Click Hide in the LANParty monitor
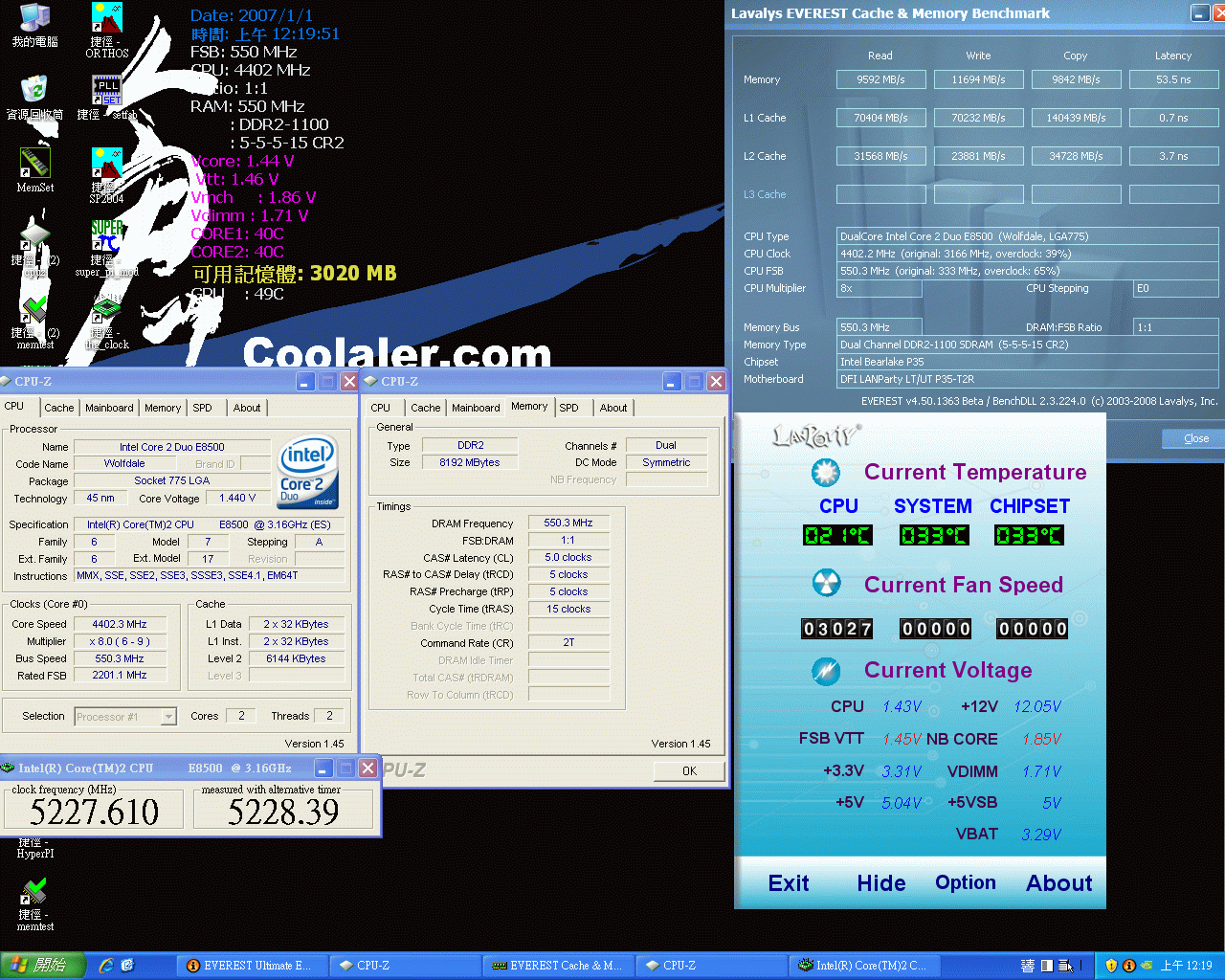The image size is (1225, 980). [x=881, y=883]
